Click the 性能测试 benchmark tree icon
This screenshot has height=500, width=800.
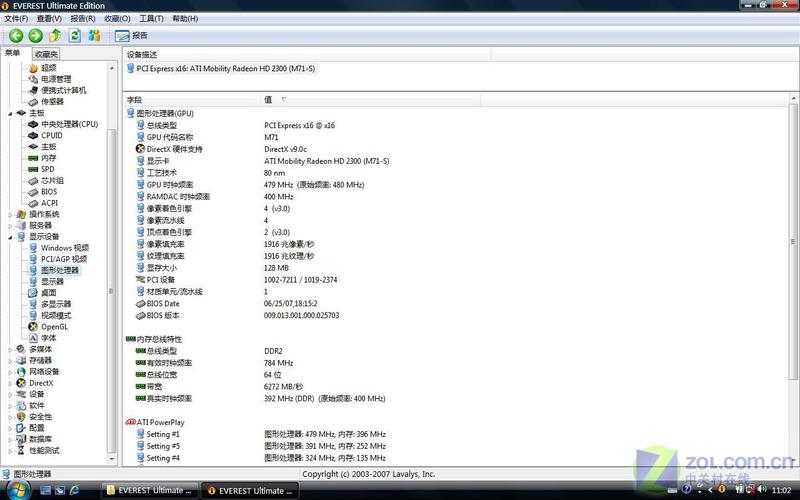click(x=21, y=451)
